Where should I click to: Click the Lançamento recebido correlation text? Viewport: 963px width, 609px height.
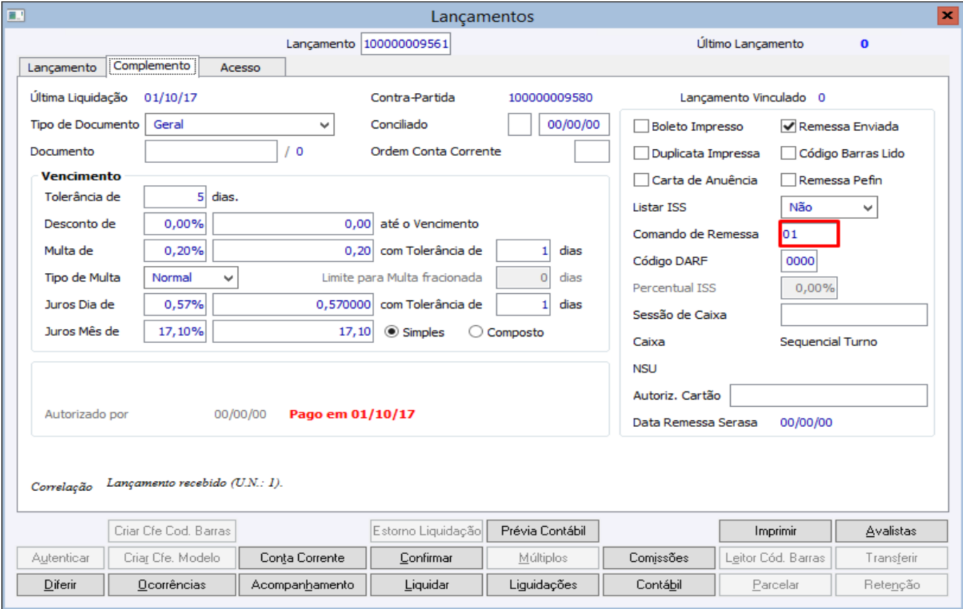pyautogui.click(x=195, y=483)
